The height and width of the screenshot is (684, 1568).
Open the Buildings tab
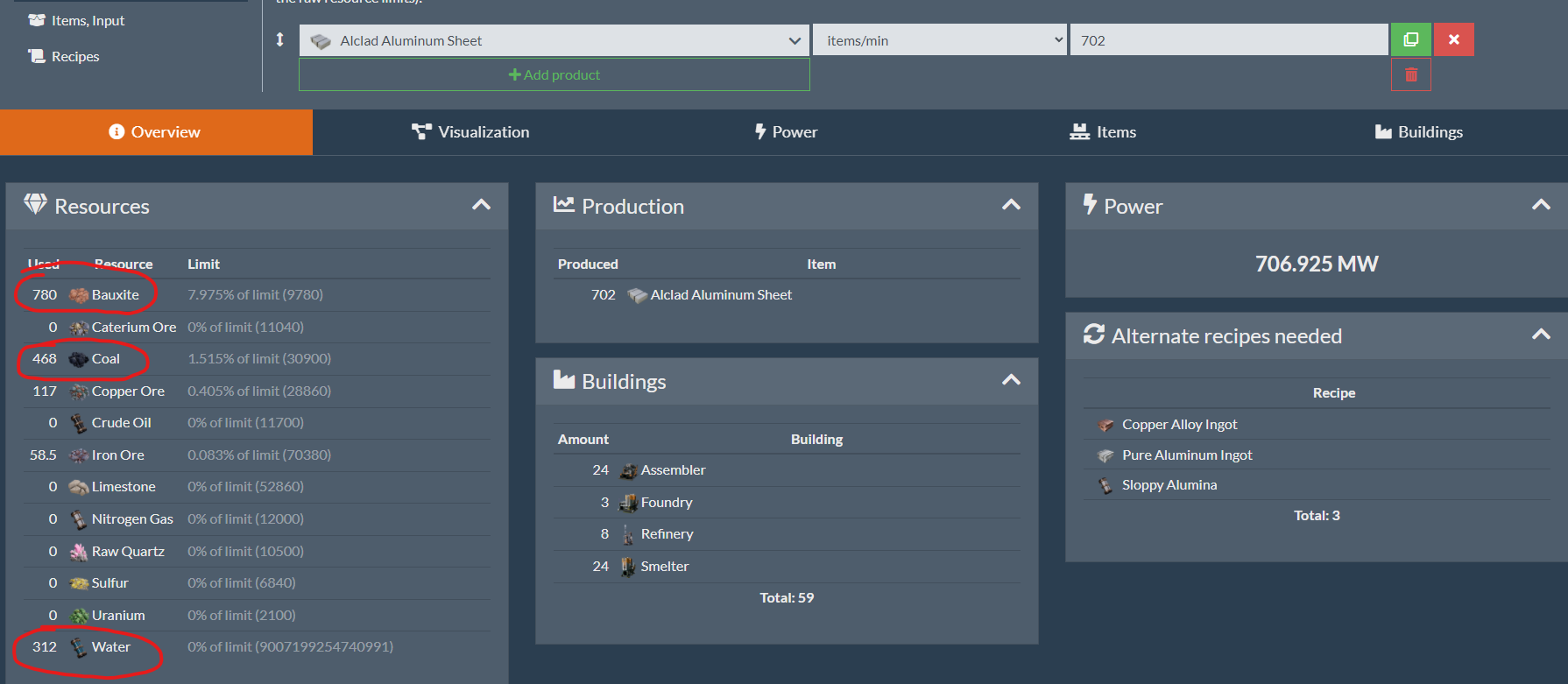(1418, 132)
